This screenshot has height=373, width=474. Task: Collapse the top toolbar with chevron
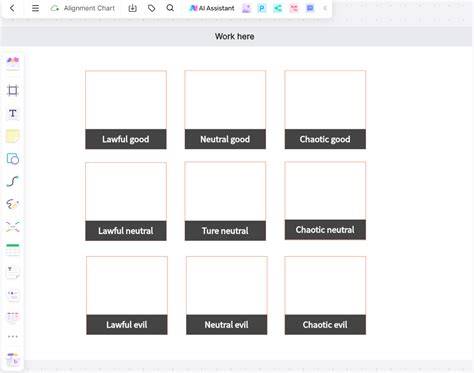(x=325, y=8)
